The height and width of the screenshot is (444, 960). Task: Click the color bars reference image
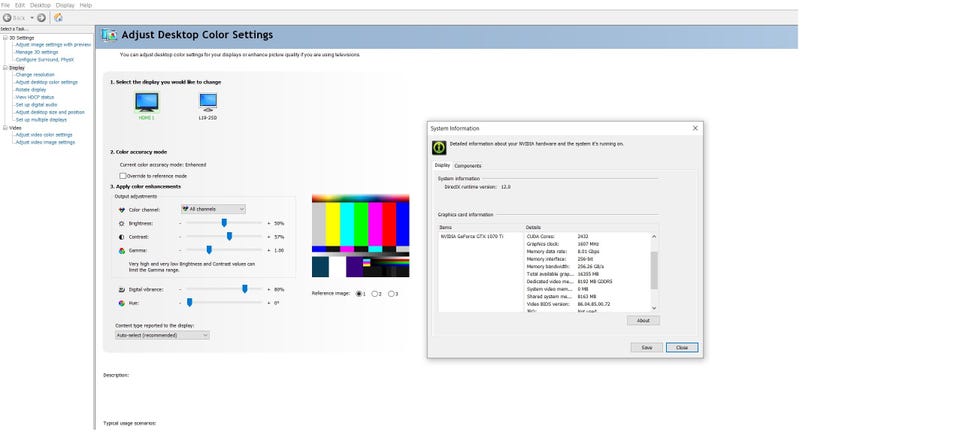(x=361, y=236)
